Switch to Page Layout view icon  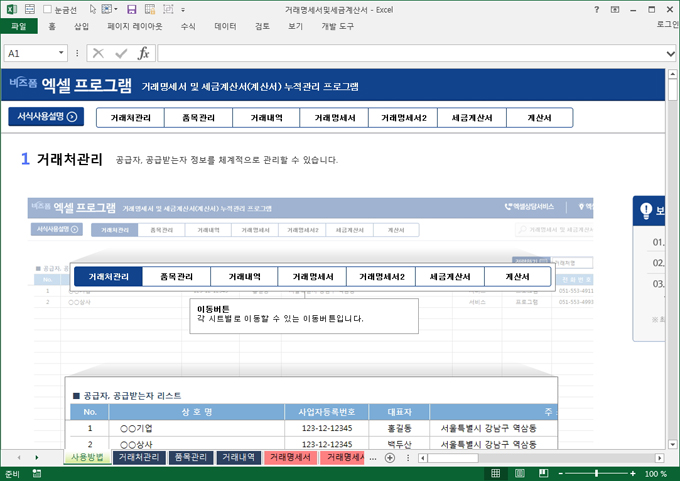(520, 473)
